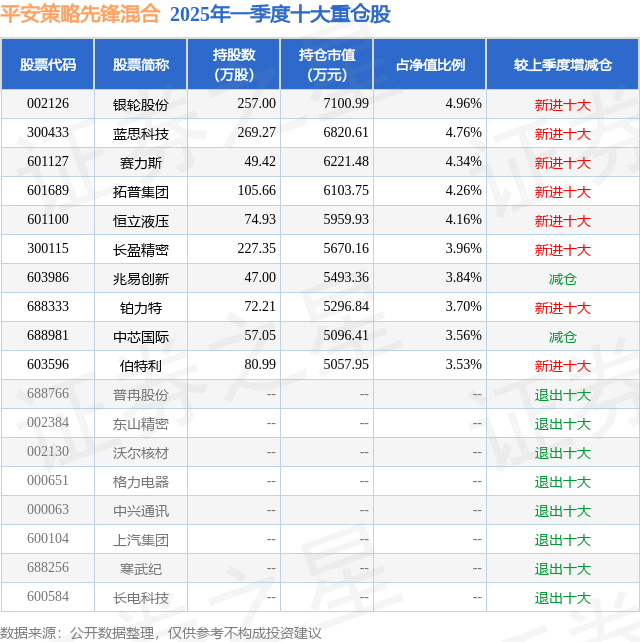Click the 平安策略先锋混合 fund title
Screen dimensions: 640x642
80,14
